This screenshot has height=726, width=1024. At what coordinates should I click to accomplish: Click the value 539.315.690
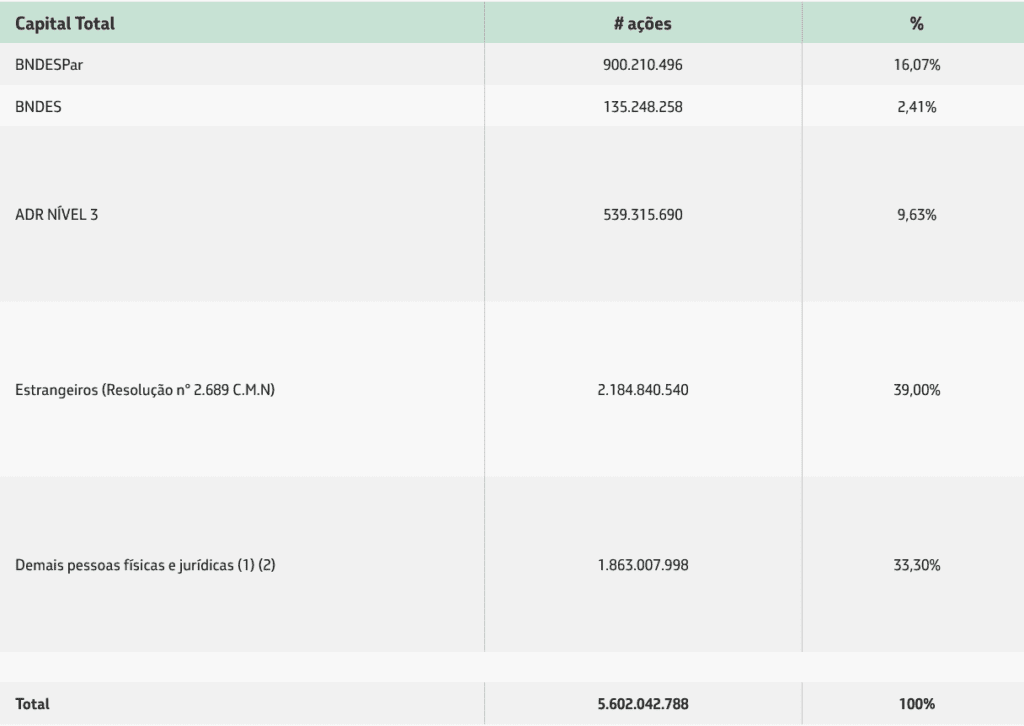643,214
